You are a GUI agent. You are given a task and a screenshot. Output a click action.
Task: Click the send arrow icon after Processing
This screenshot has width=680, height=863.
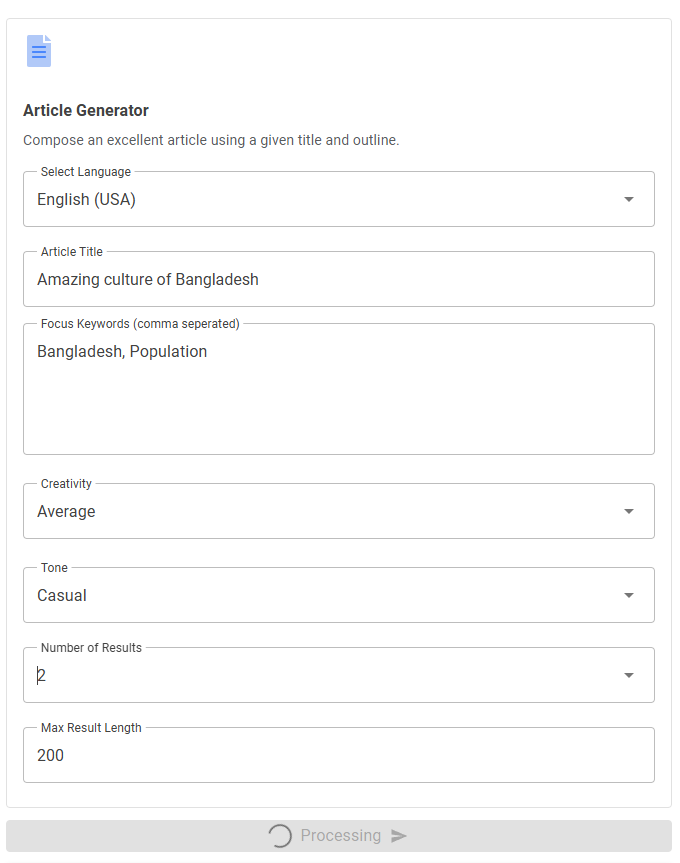399,836
